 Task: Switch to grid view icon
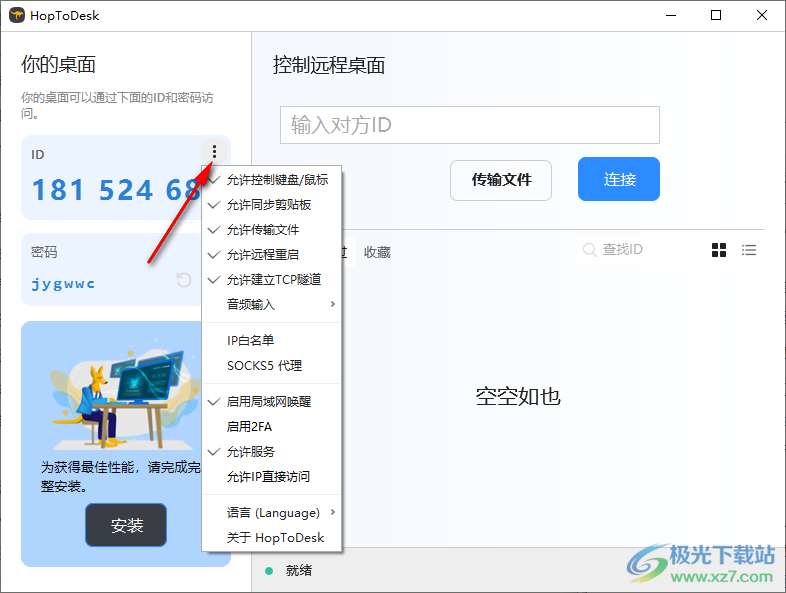pos(719,250)
